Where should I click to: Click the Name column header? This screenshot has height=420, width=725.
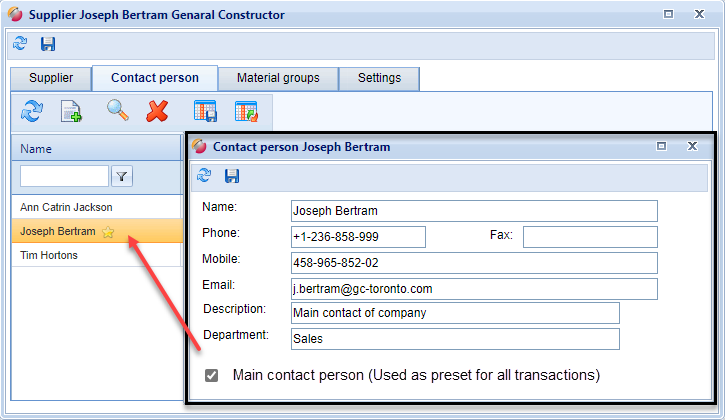[x=96, y=149]
